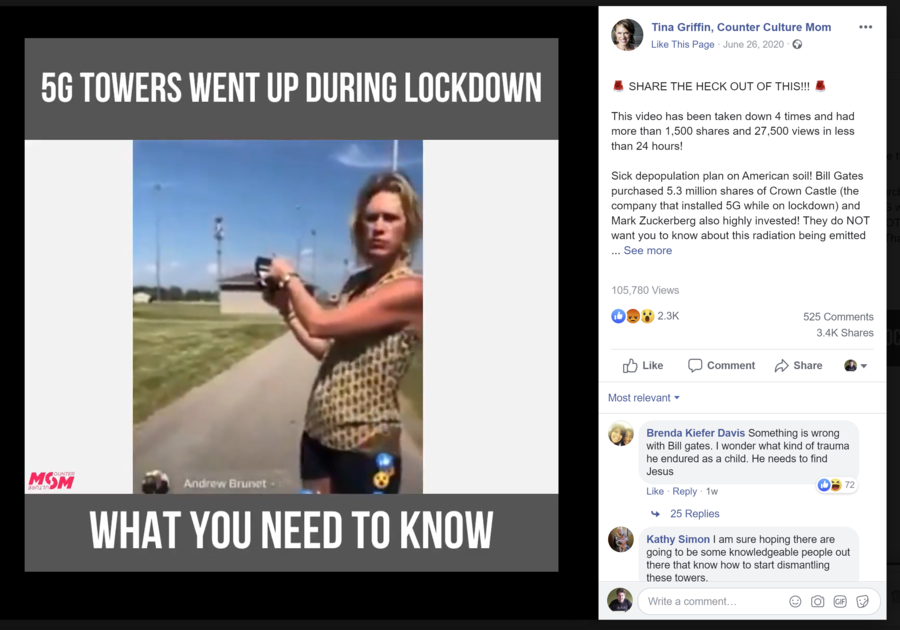
Task: Click the Comment speech bubble button
Action: pos(721,365)
